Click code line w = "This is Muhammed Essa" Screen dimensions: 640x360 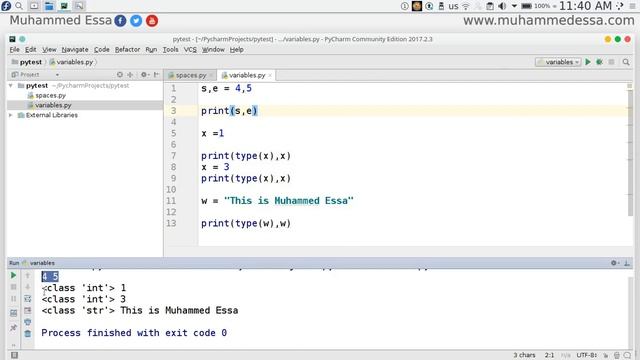click(277, 201)
